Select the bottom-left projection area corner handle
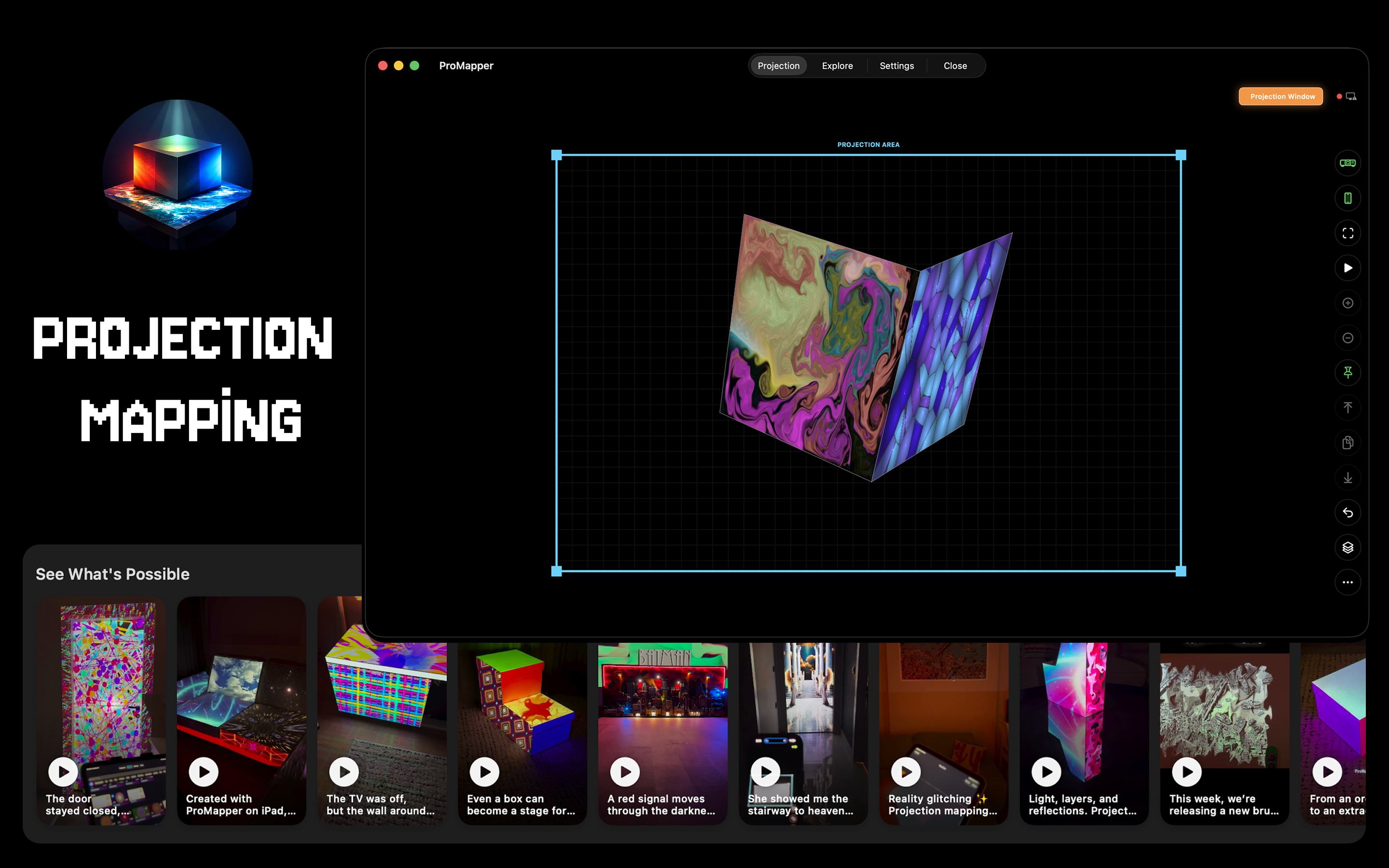This screenshot has width=1389, height=868. pos(556,571)
